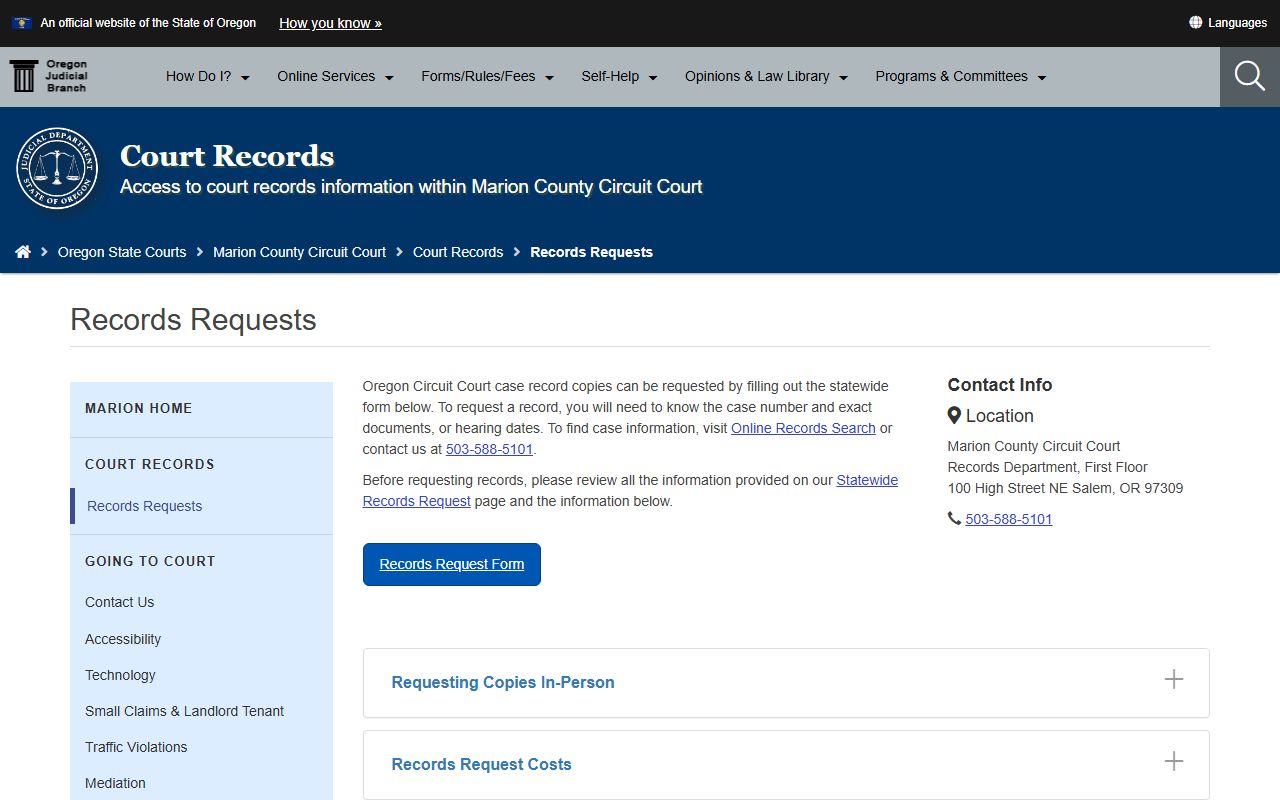Open the How Do I? dropdown menu
Screen dimensions: 1280x800
pos(208,76)
